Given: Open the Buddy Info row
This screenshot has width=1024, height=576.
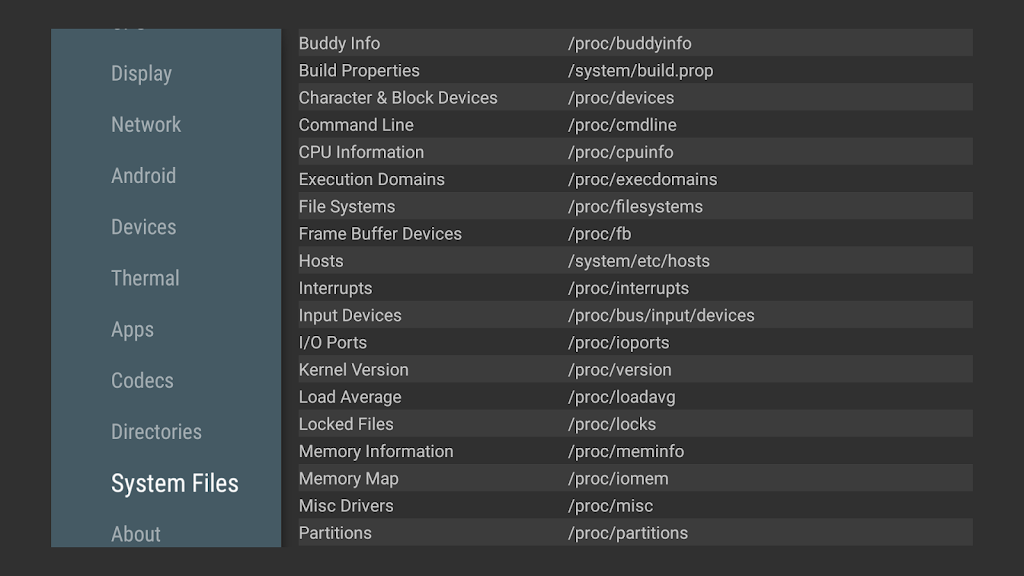Looking at the screenshot, I should [339, 43].
